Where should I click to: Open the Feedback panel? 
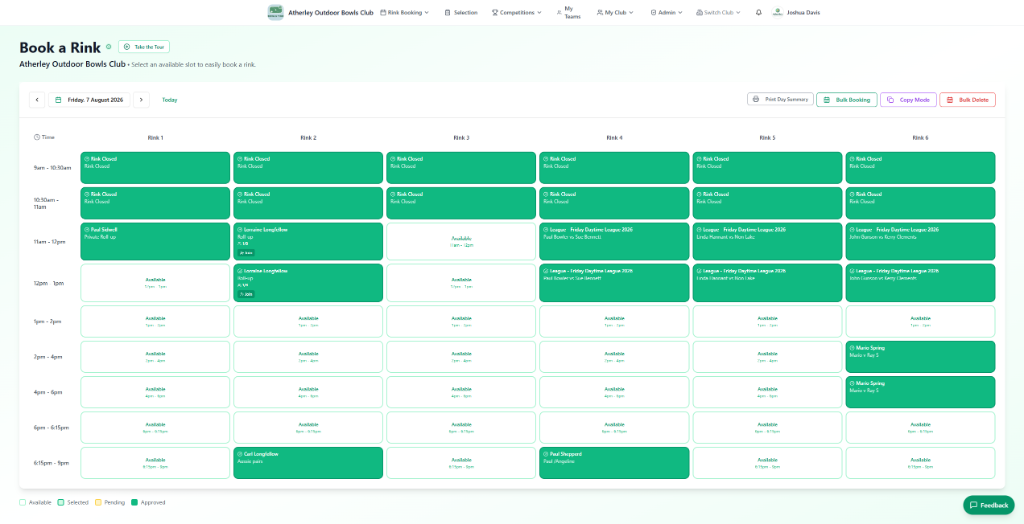(989, 505)
